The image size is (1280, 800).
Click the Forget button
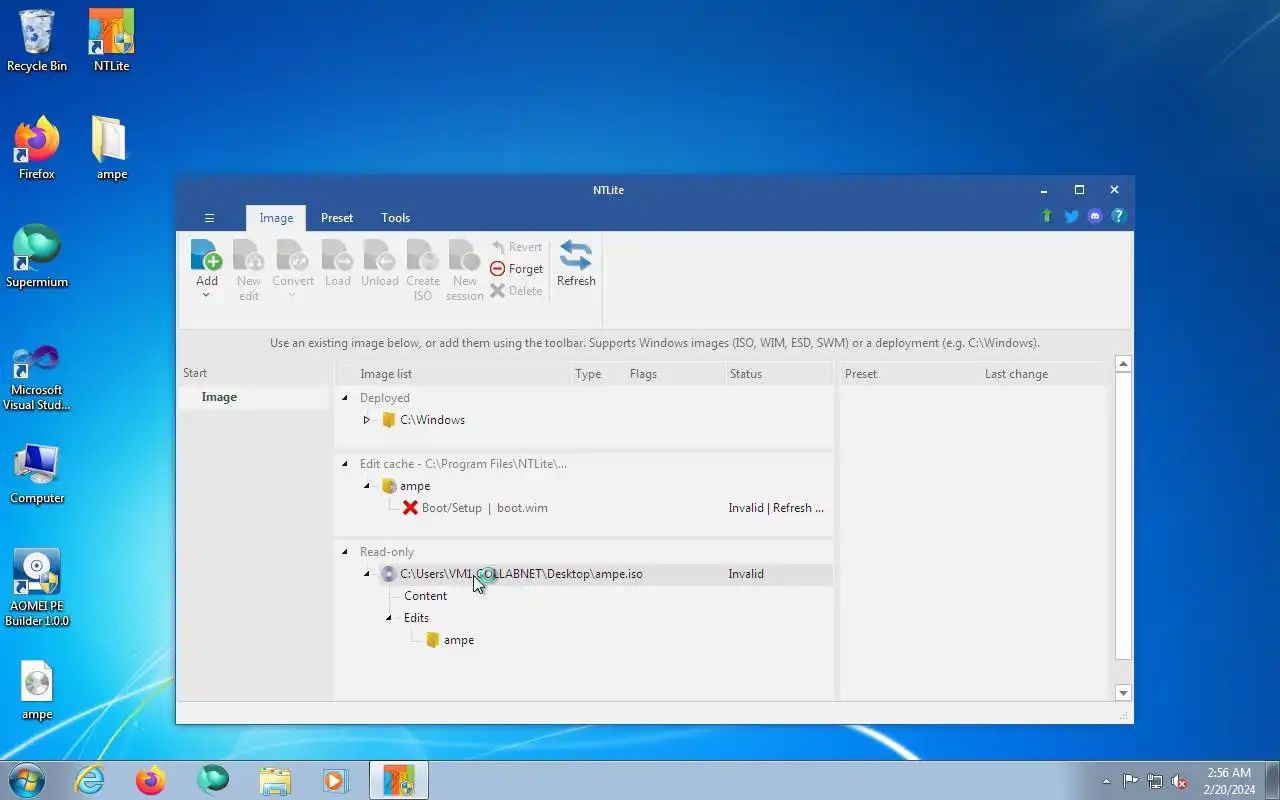pyautogui.click(x=516, y=269)
